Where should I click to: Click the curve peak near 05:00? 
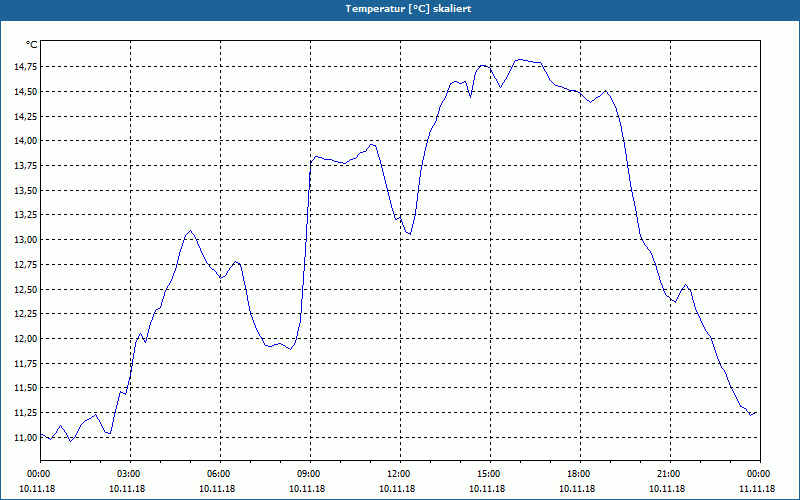coord(190,231)
